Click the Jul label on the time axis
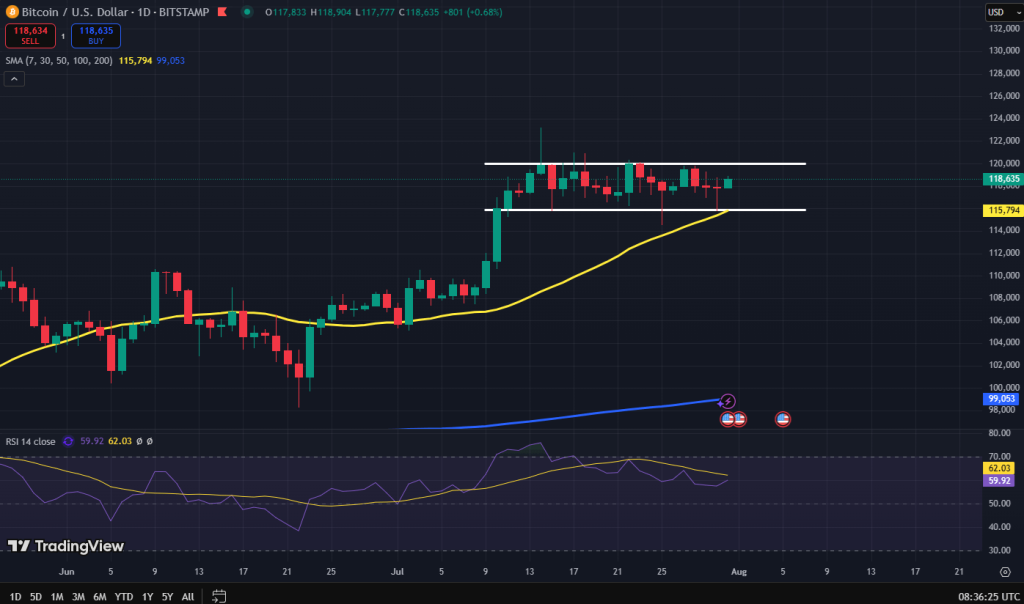 pos(397,572)
